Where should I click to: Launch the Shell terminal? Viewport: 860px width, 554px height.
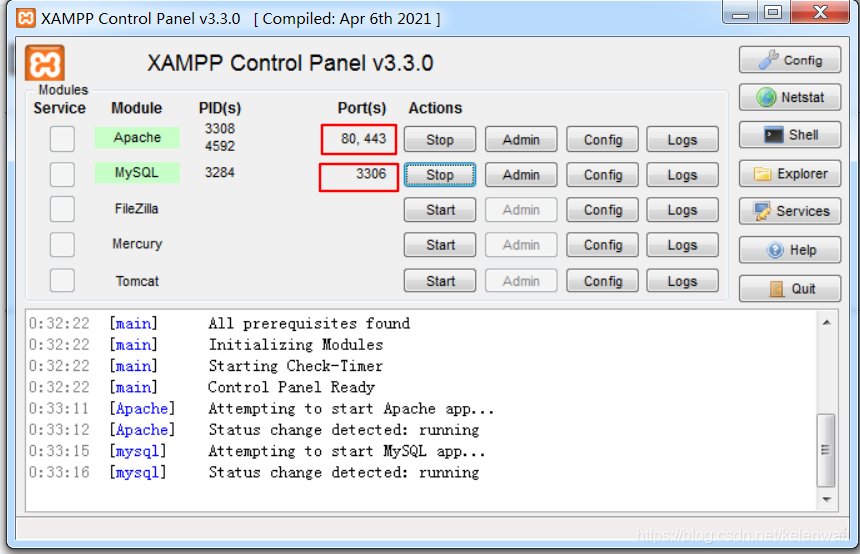click(790, 135)
